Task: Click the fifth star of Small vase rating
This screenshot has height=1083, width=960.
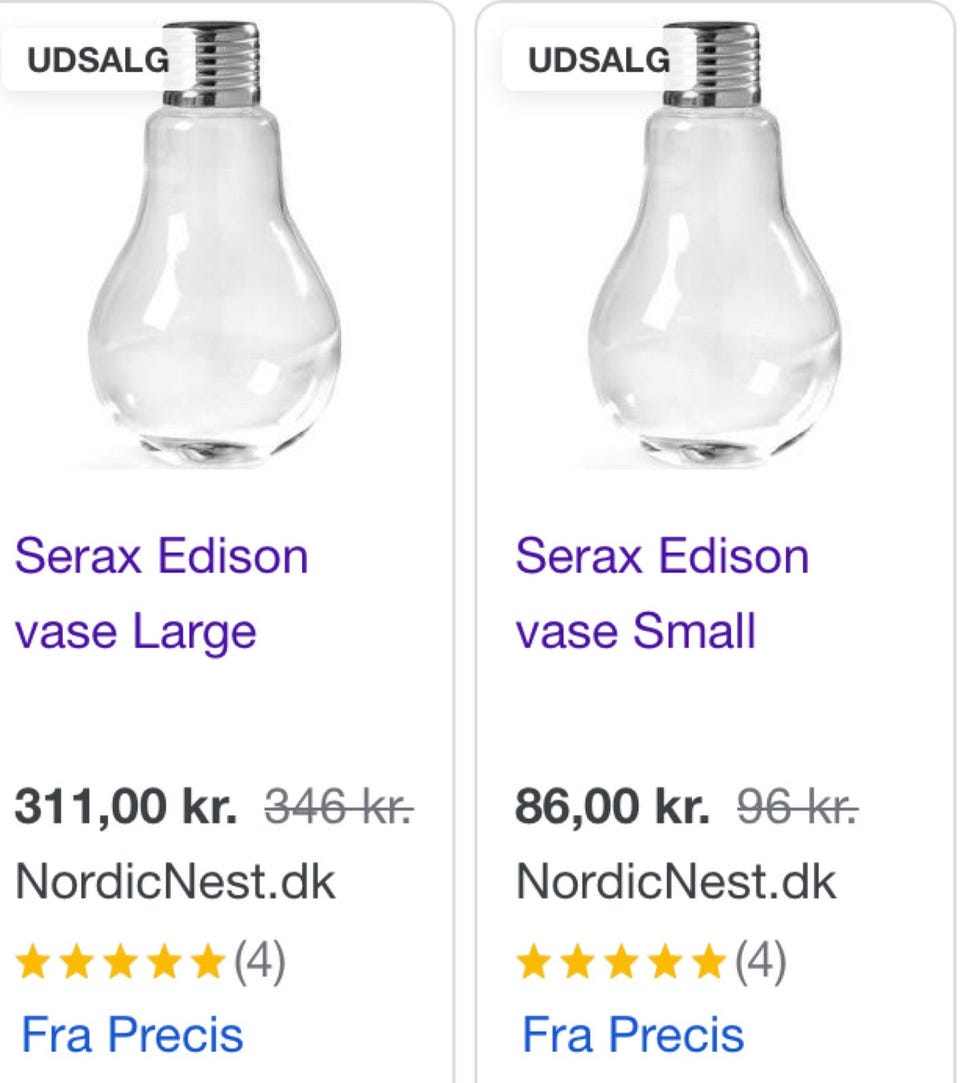Action: coord(709,963)
